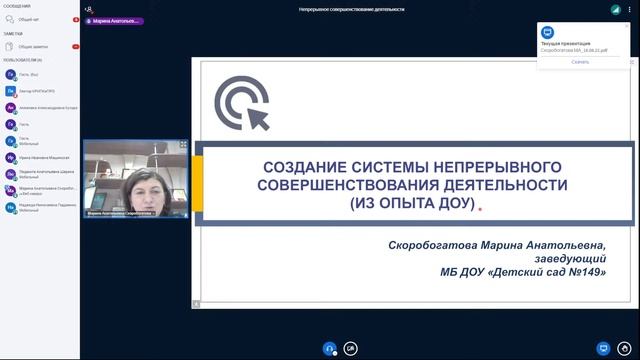This screenshot has height=360, width=640.
Task: Toggle presentation visibility with monitor button
Action: click(x=603, y=349)
